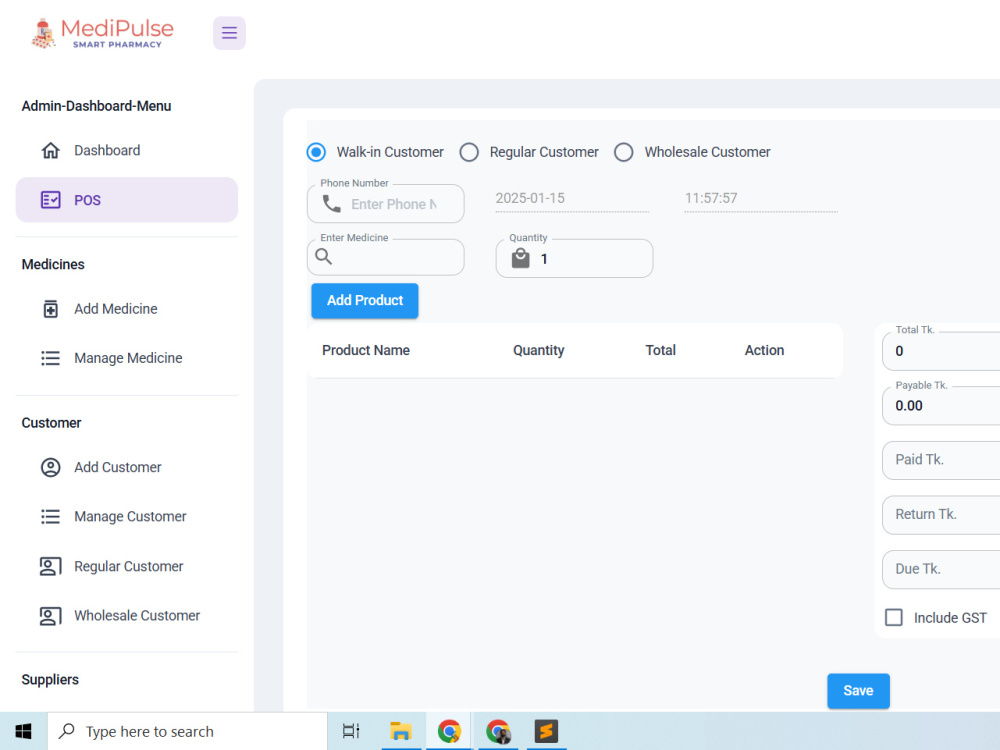Click the phone handset icon

click(x=331, y=204)
